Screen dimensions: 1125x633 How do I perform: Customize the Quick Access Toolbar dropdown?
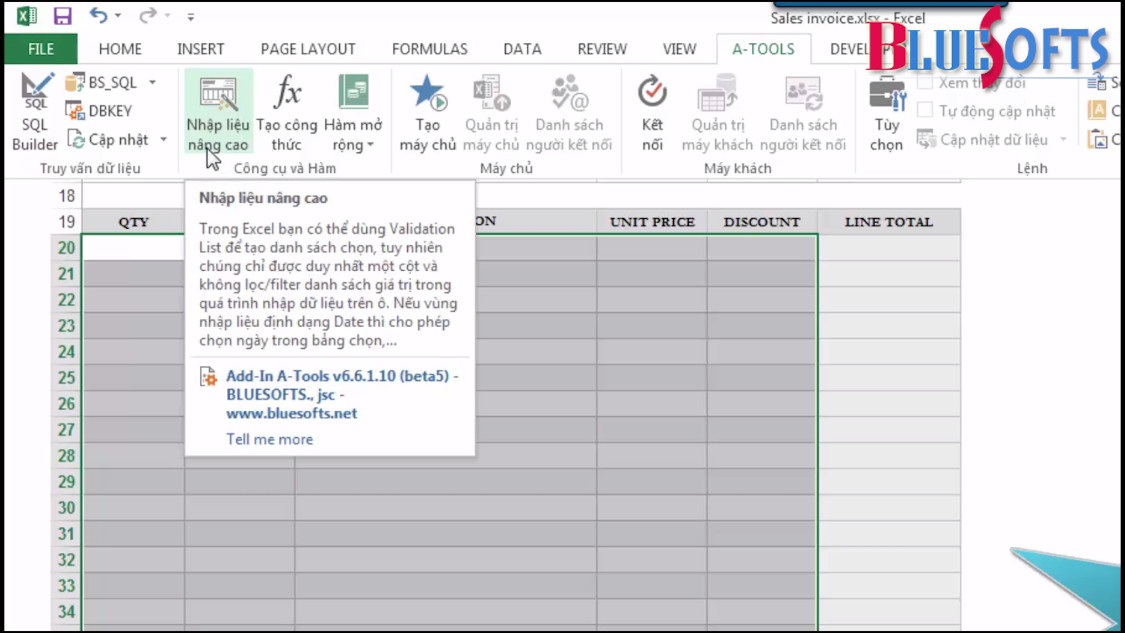tap(191, 16)
